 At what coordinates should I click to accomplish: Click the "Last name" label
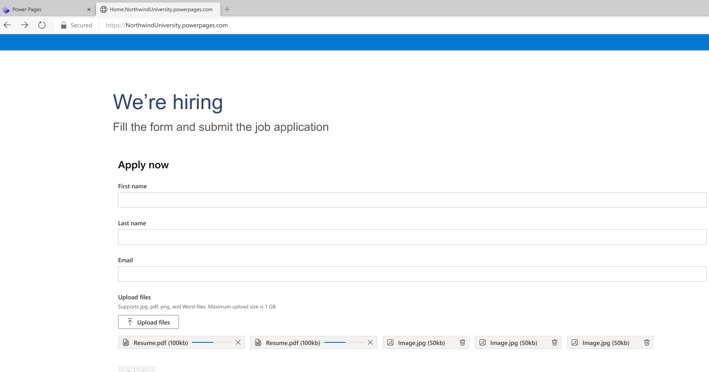coord(132,223)
